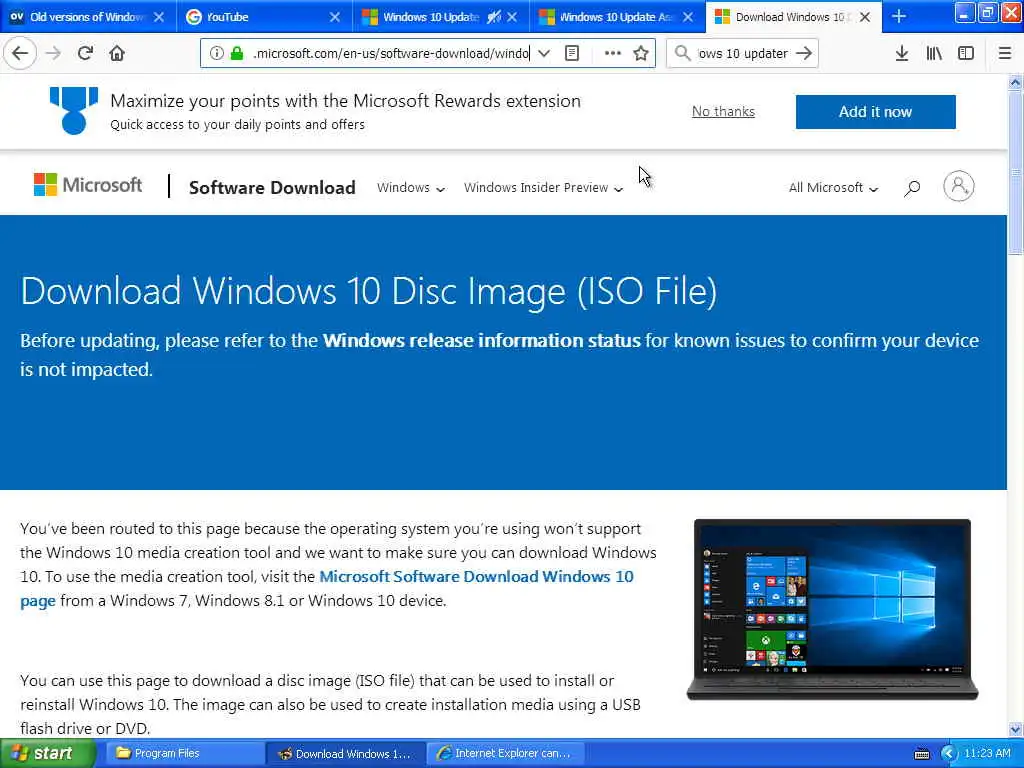Open the Windows Start menu
The height and width of the screenshot is (768, 1024).
click(48, 753)
